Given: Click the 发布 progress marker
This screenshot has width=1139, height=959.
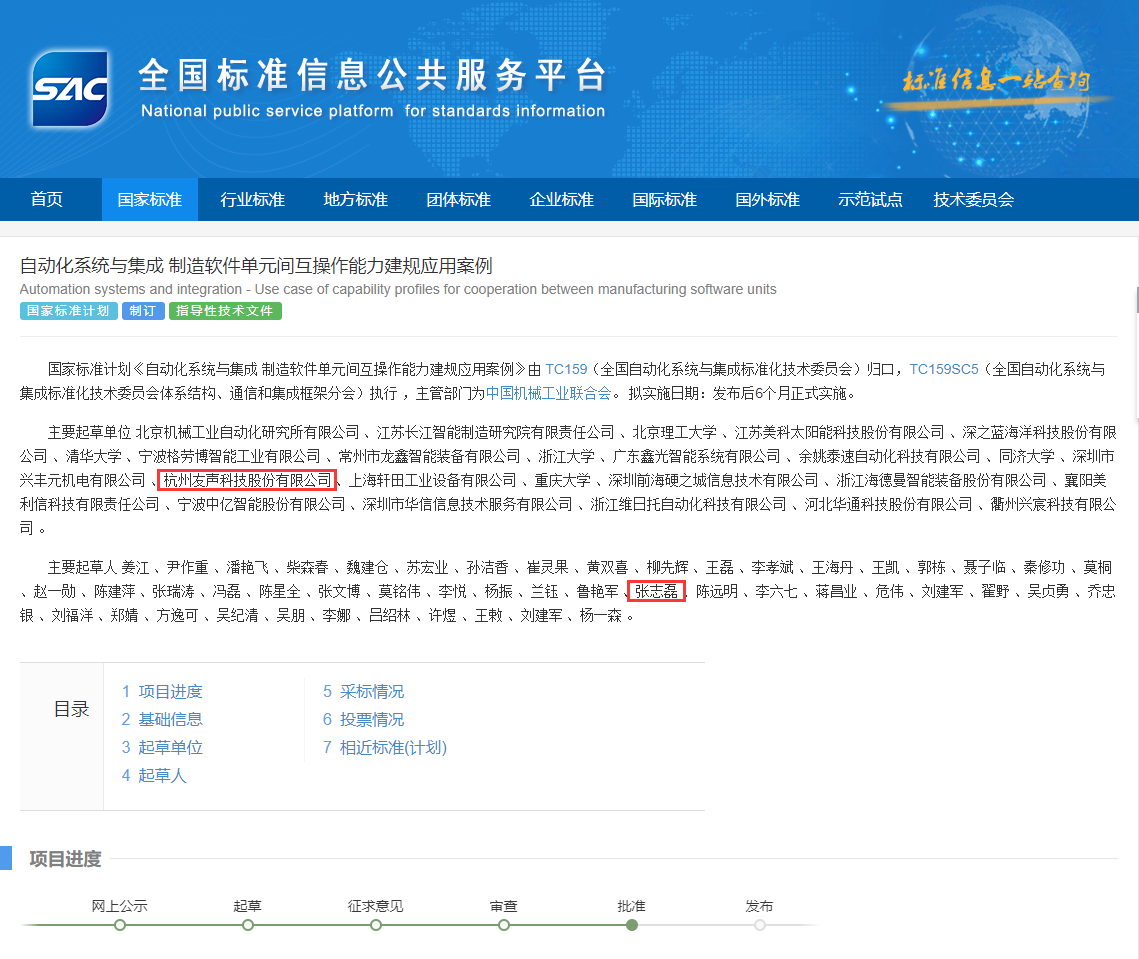Looking at the screenshot, I should 760,925.
